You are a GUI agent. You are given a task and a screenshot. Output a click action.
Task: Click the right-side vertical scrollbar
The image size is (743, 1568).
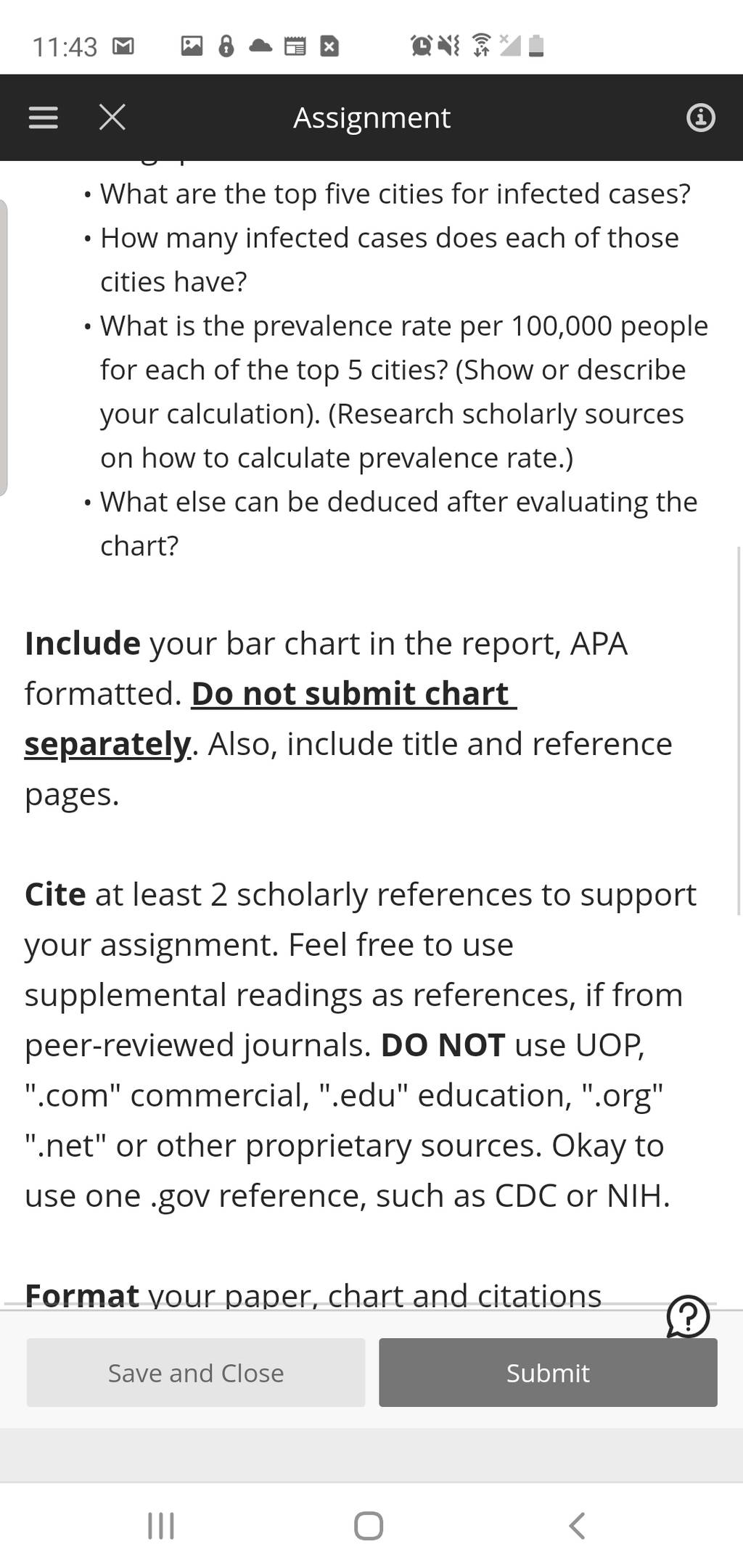point(739,730)
